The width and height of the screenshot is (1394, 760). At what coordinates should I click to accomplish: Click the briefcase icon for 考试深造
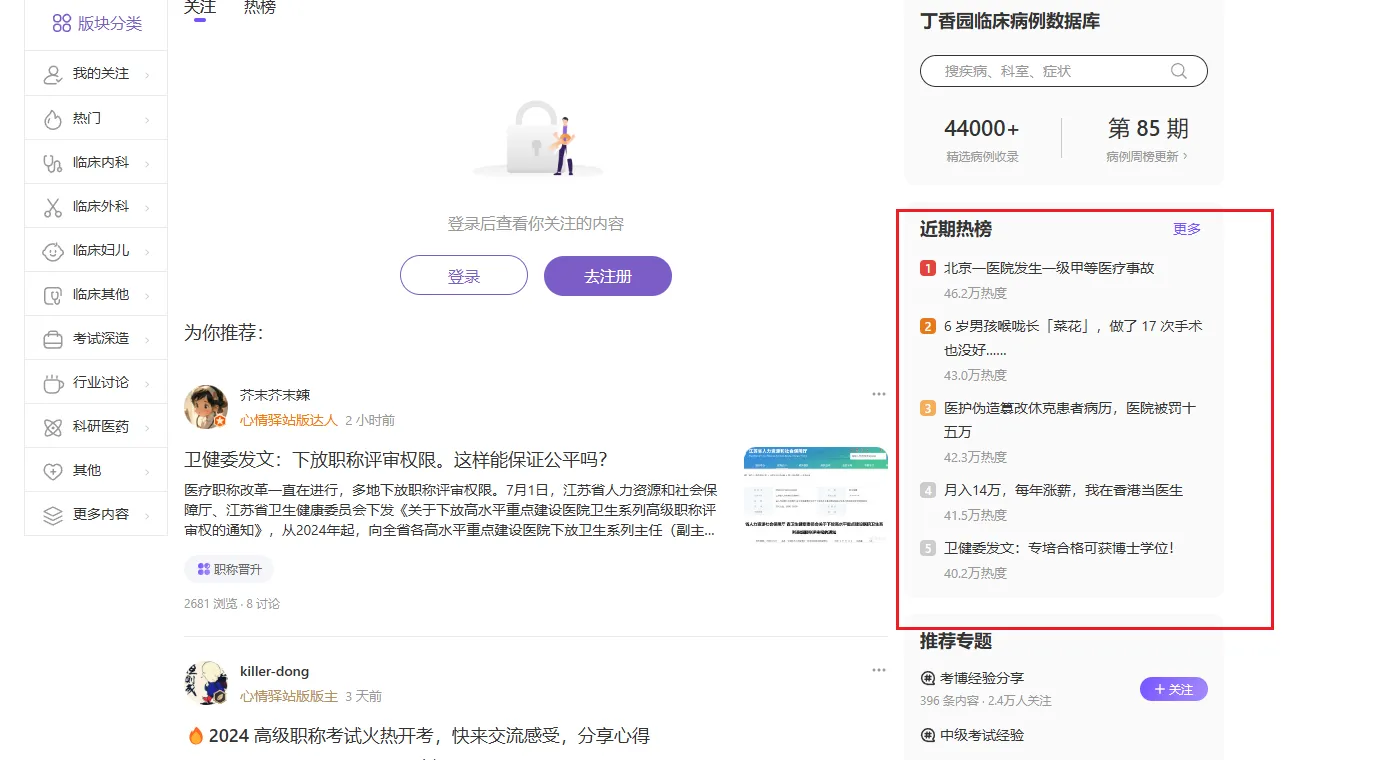[53, 339]
